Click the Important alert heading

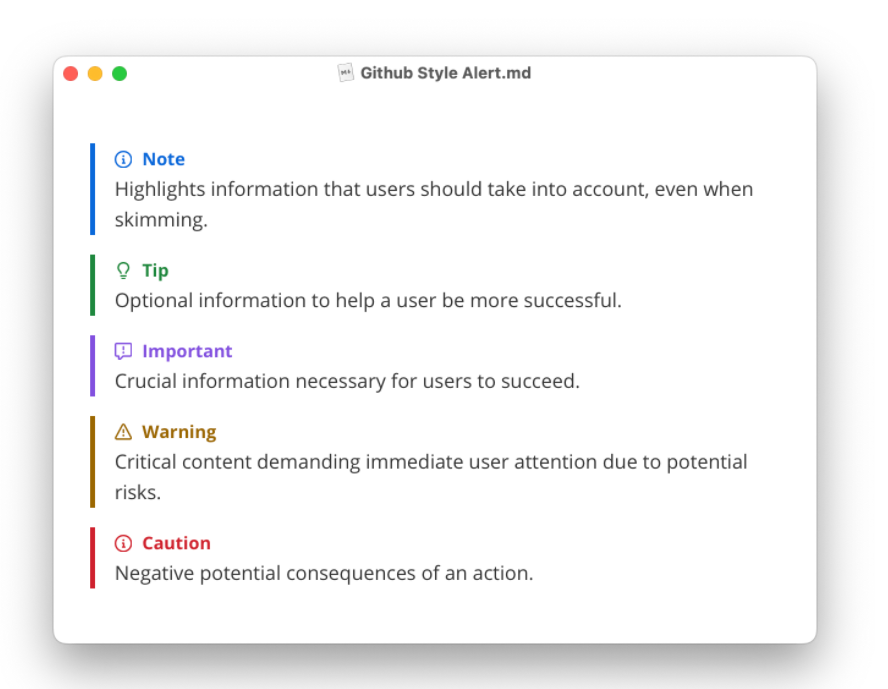187,352
